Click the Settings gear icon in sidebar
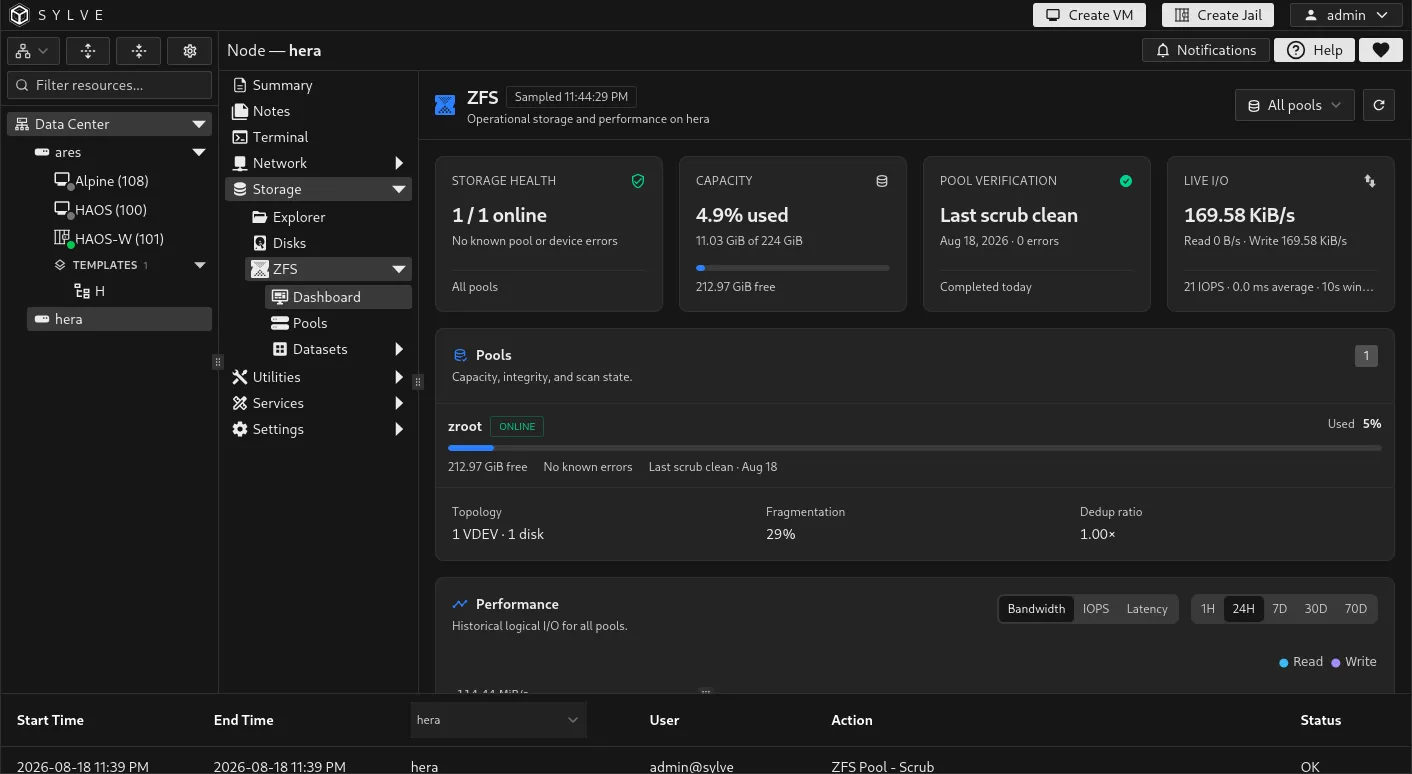Image resolution: width=1412 pixels, height=774 pixels. (240, 429)
